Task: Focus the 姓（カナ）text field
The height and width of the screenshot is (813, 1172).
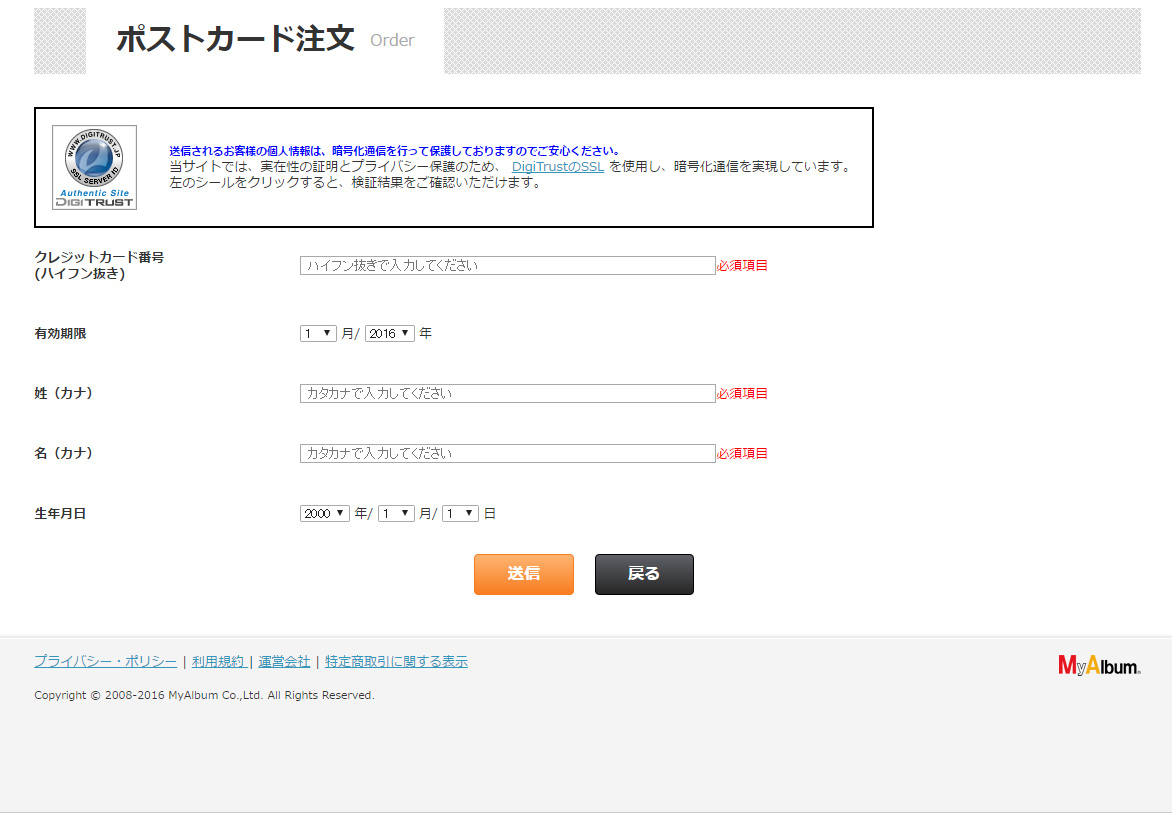Action: pyautogui.click(x=507, y=394)
